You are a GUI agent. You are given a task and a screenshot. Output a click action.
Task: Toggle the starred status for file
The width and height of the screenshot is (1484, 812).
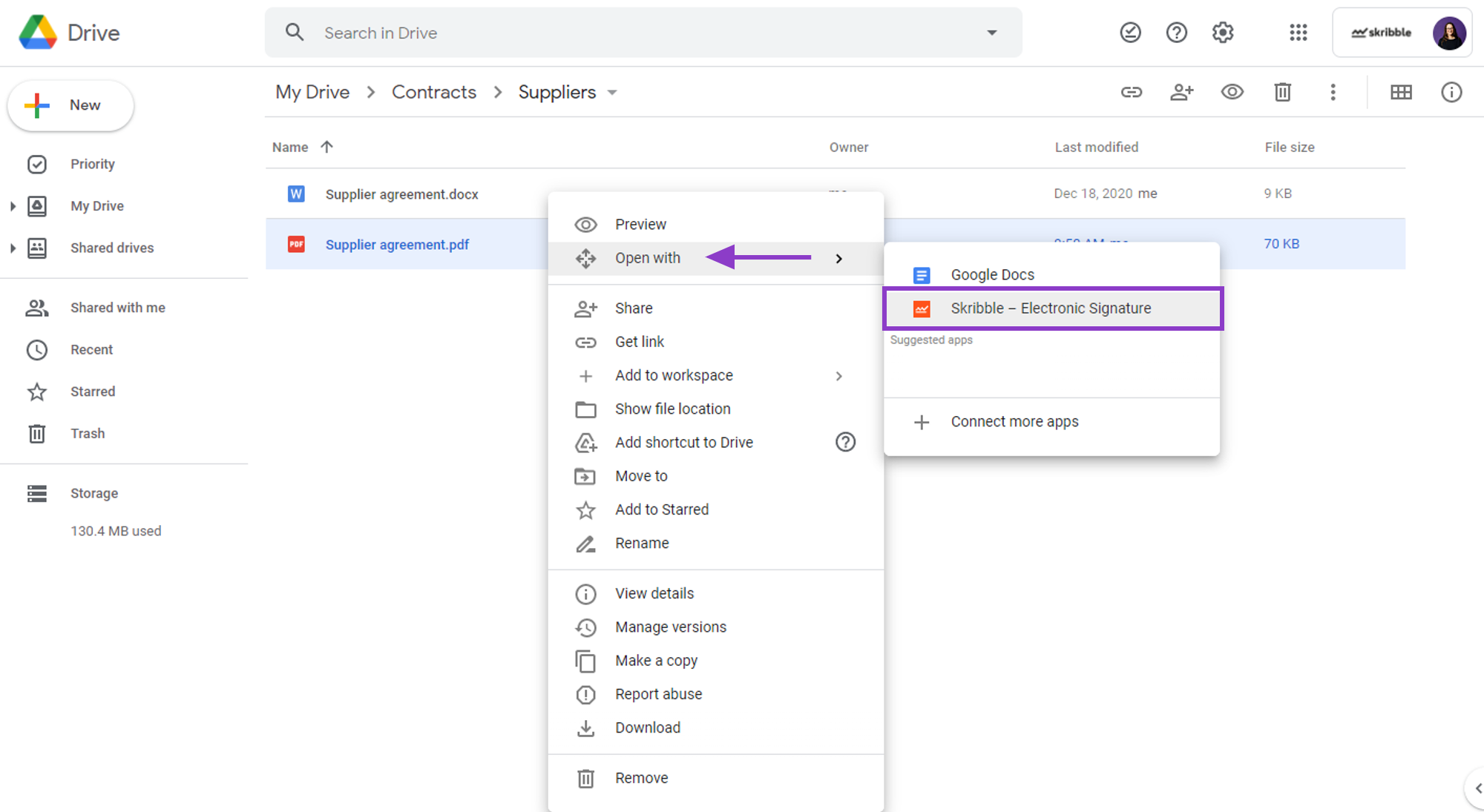[662, 509]
